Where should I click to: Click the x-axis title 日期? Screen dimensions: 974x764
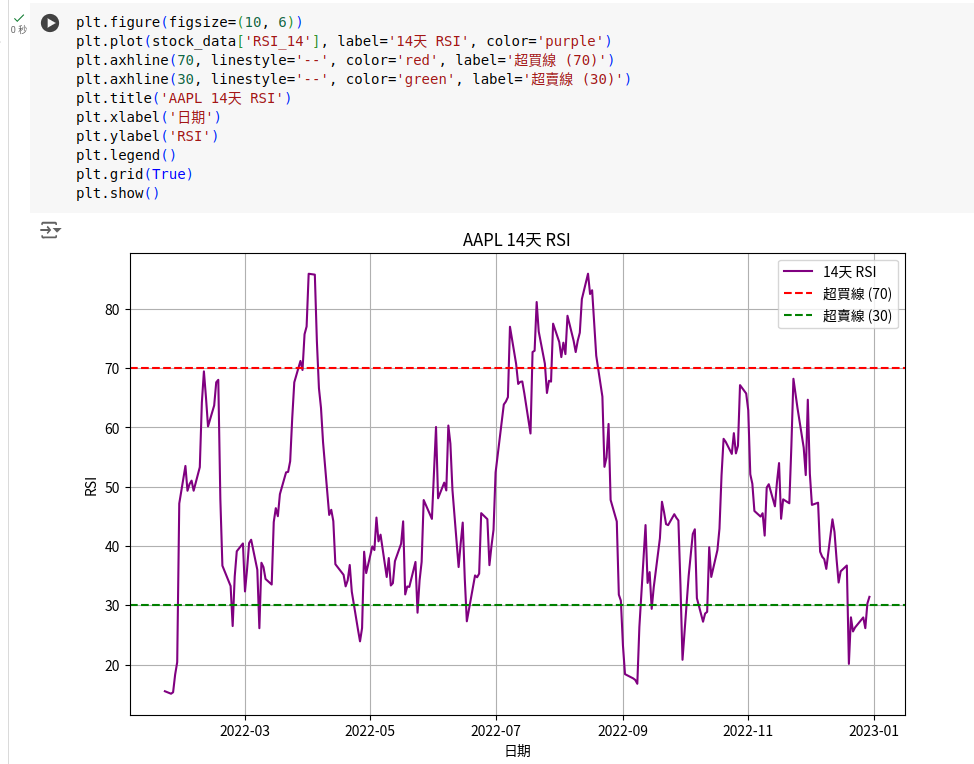click(517, 751)
